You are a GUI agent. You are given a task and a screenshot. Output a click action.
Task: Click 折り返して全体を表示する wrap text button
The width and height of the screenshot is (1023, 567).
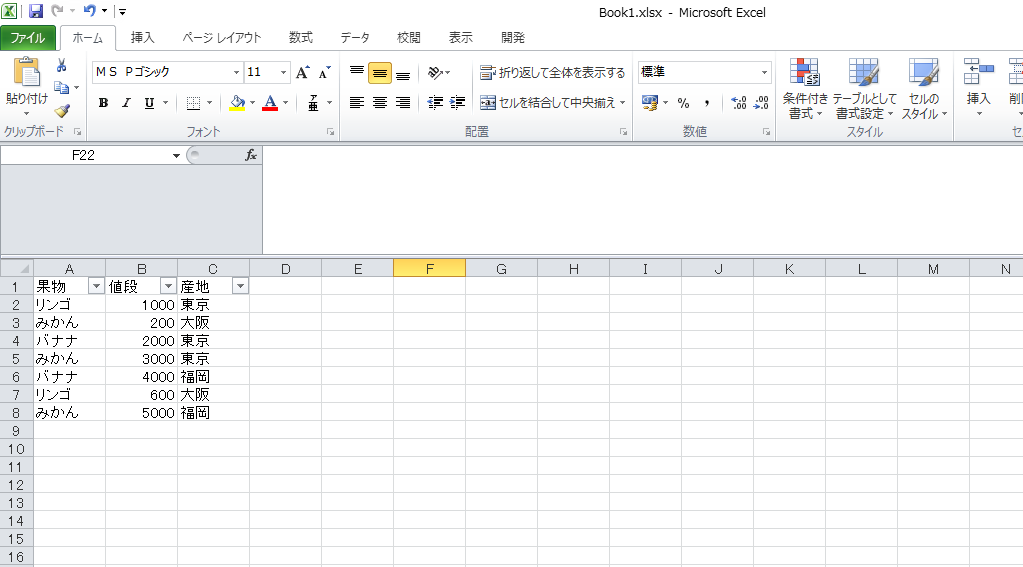coord(553,72)
